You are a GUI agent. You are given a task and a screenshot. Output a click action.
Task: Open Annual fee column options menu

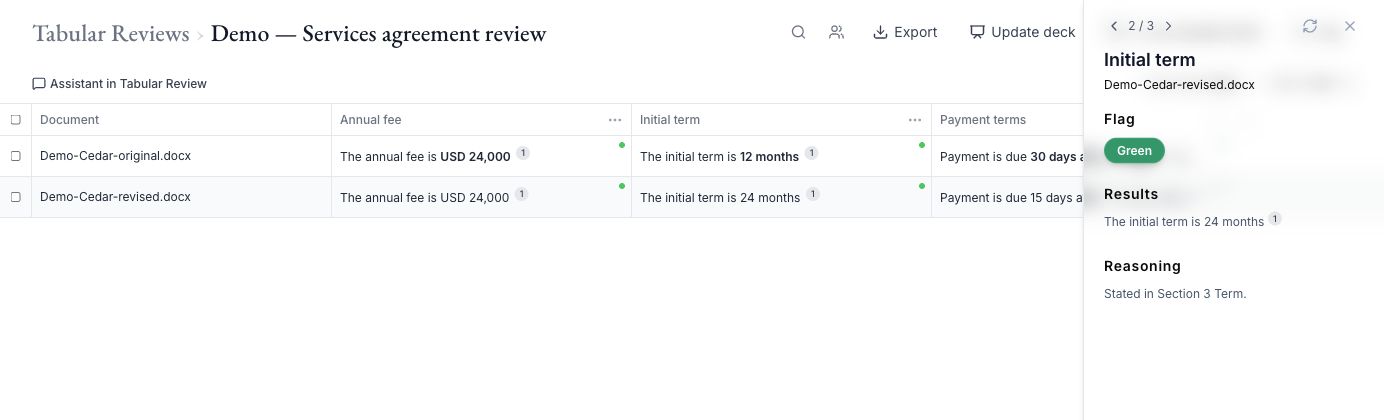[615, 120]
